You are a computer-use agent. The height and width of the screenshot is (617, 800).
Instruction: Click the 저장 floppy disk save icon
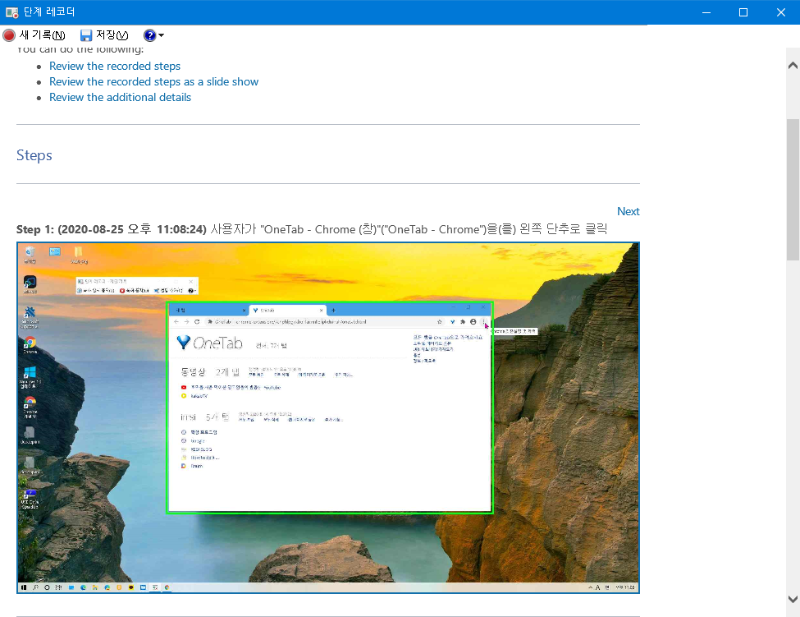coord(87,35)
